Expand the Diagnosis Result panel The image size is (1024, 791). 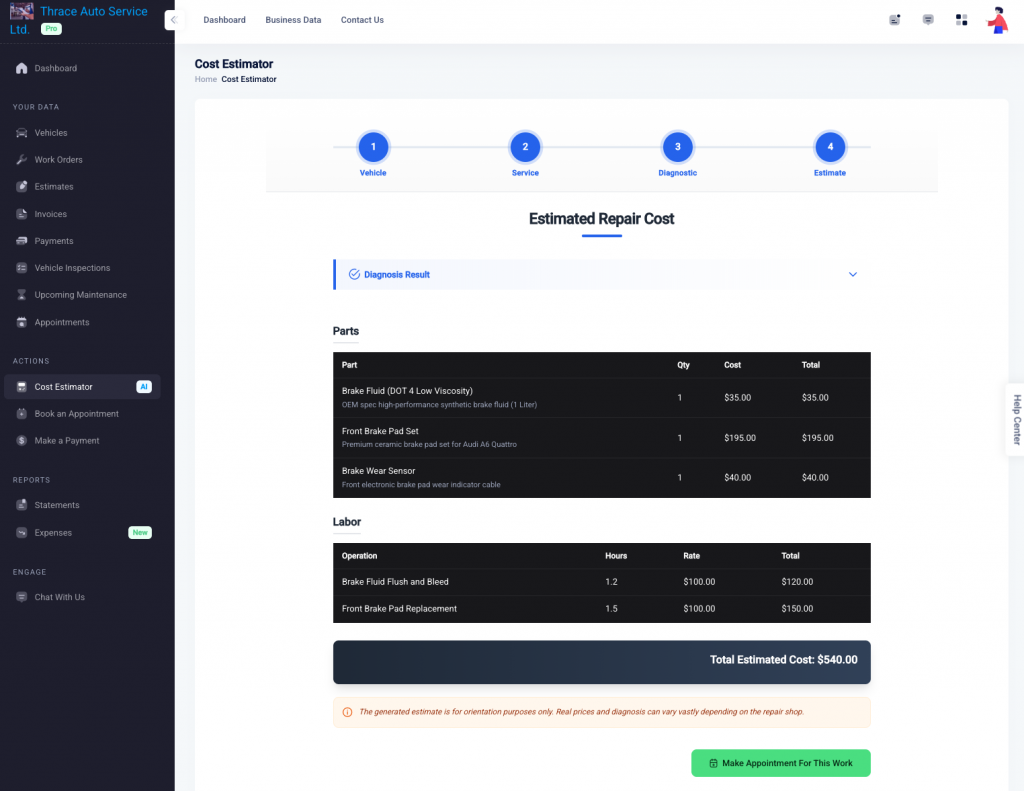coord(852,273)
